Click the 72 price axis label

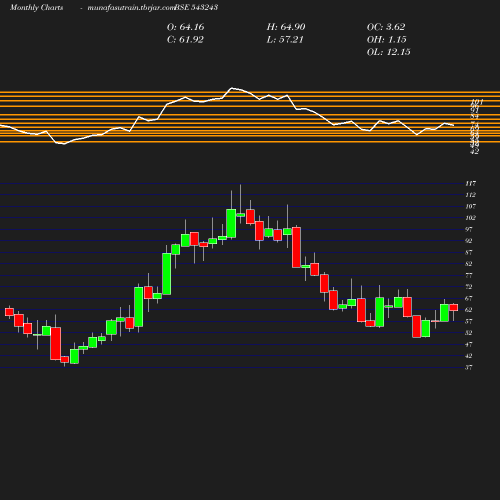(x=469, y=287)
